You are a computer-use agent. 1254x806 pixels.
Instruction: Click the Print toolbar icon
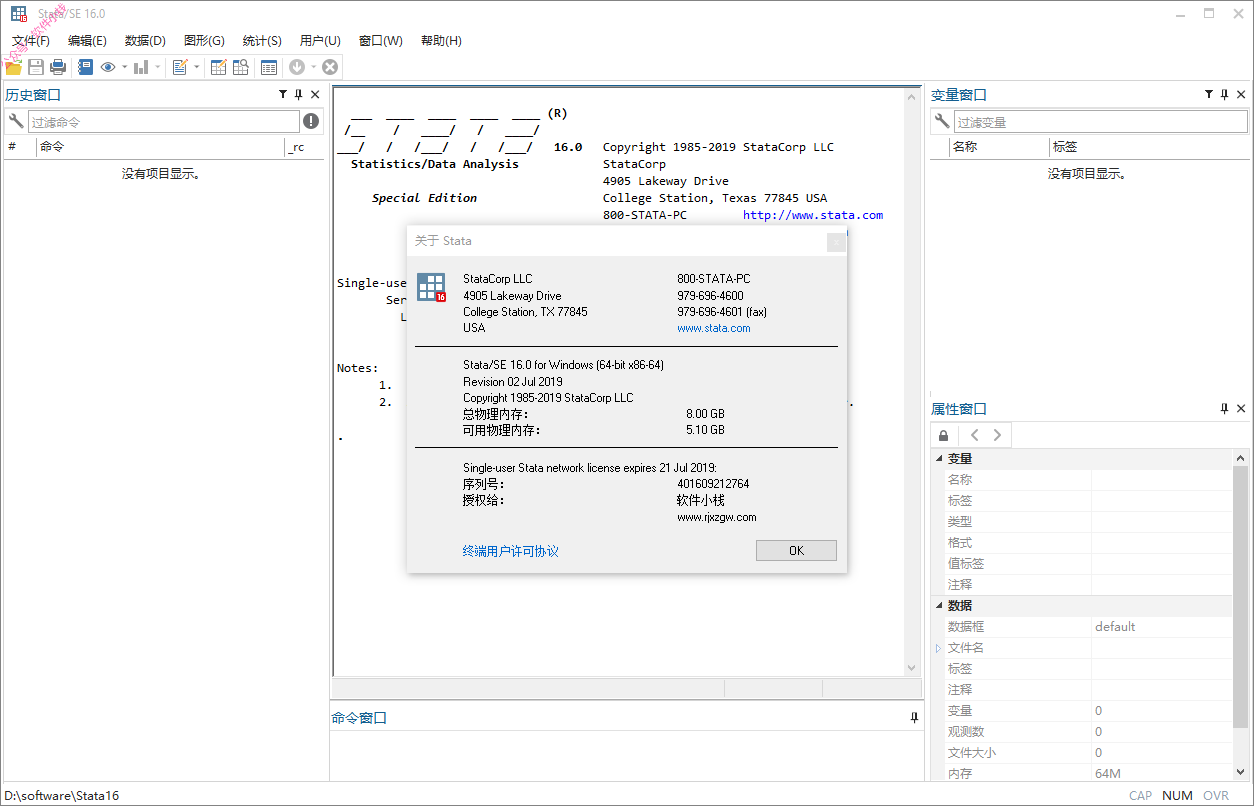point(58,67)
